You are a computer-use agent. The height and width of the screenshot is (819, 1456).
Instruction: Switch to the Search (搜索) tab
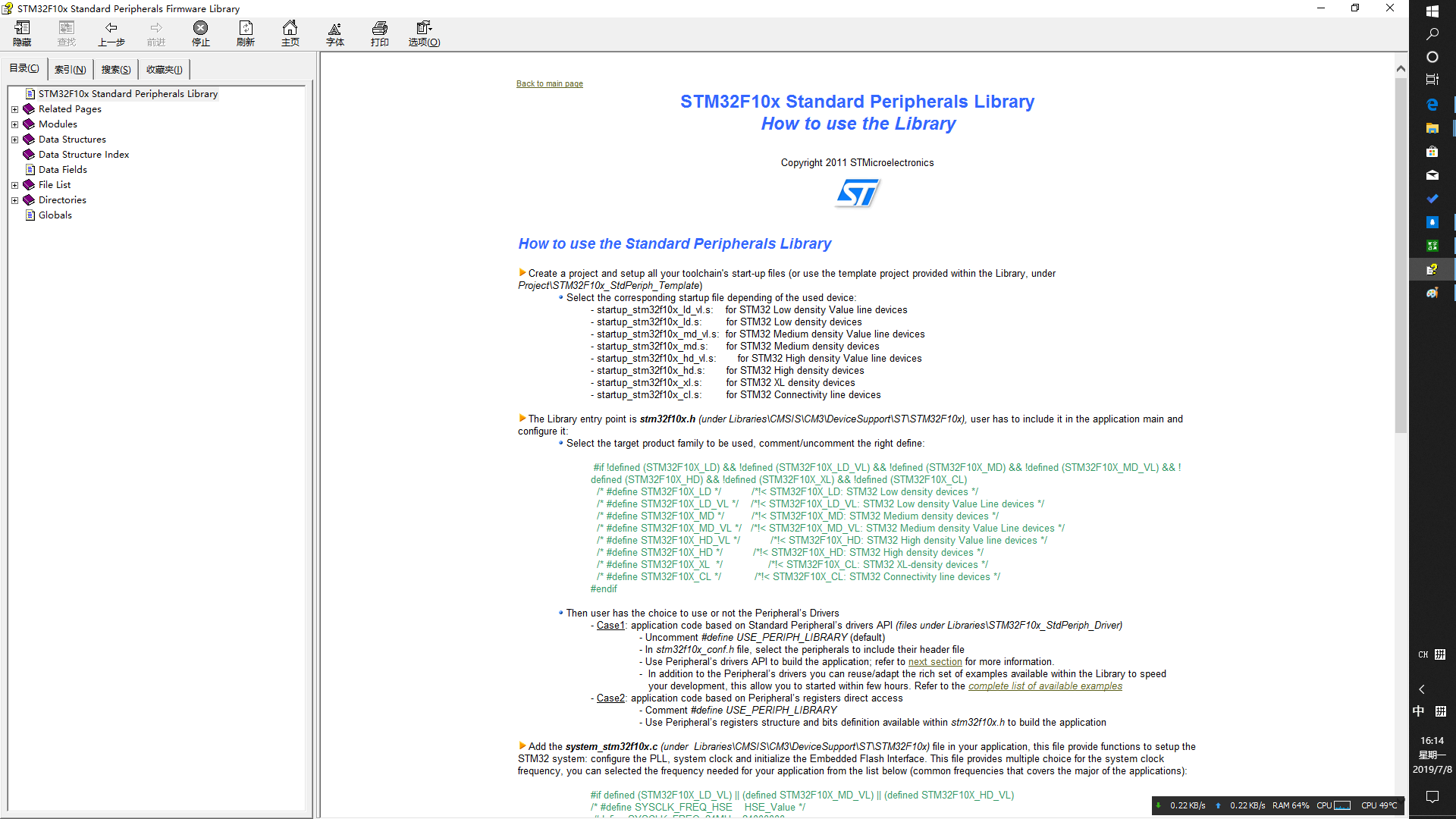(116, 70)
